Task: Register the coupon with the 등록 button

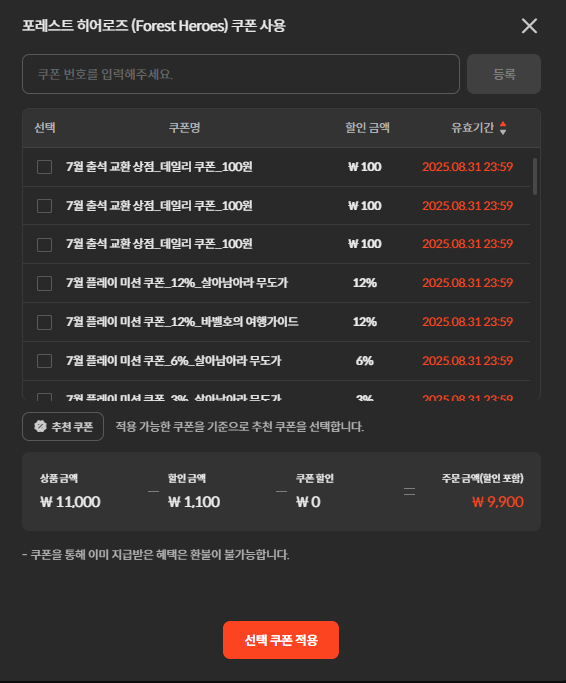Action: (x=504, y=74)
